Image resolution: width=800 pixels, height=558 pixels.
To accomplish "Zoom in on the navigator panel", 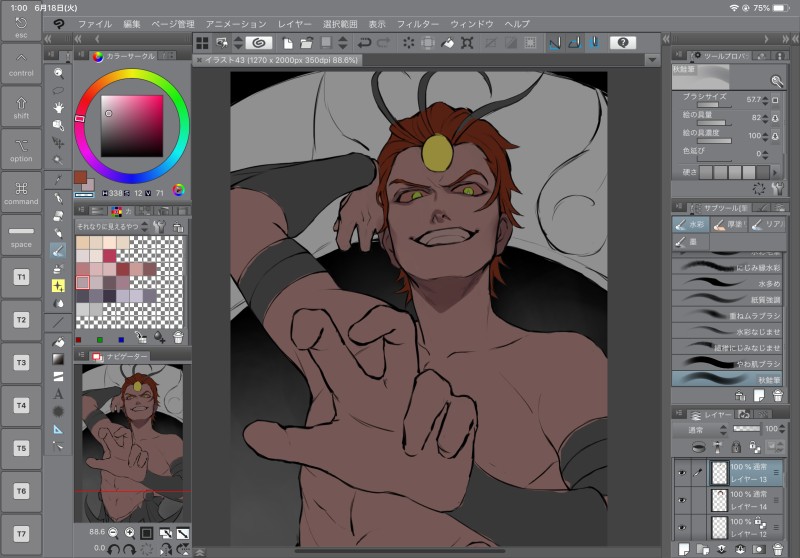I will (130, 533).
